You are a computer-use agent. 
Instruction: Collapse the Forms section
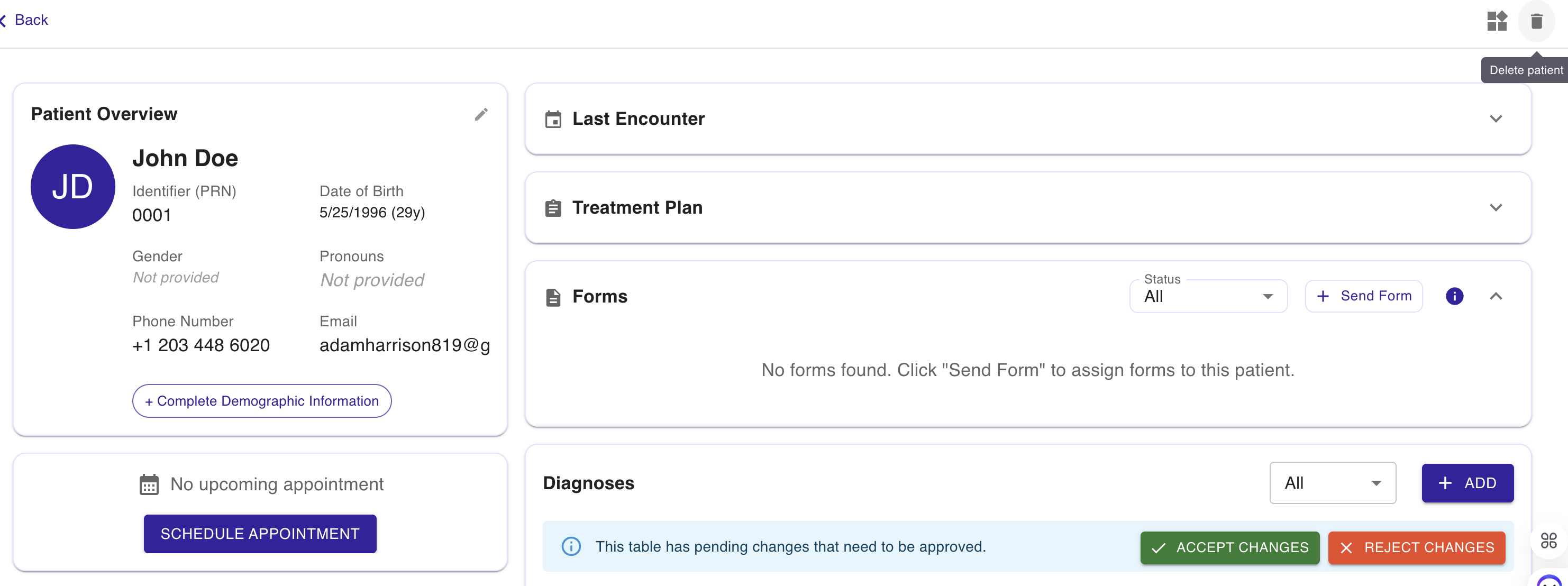1496,296
